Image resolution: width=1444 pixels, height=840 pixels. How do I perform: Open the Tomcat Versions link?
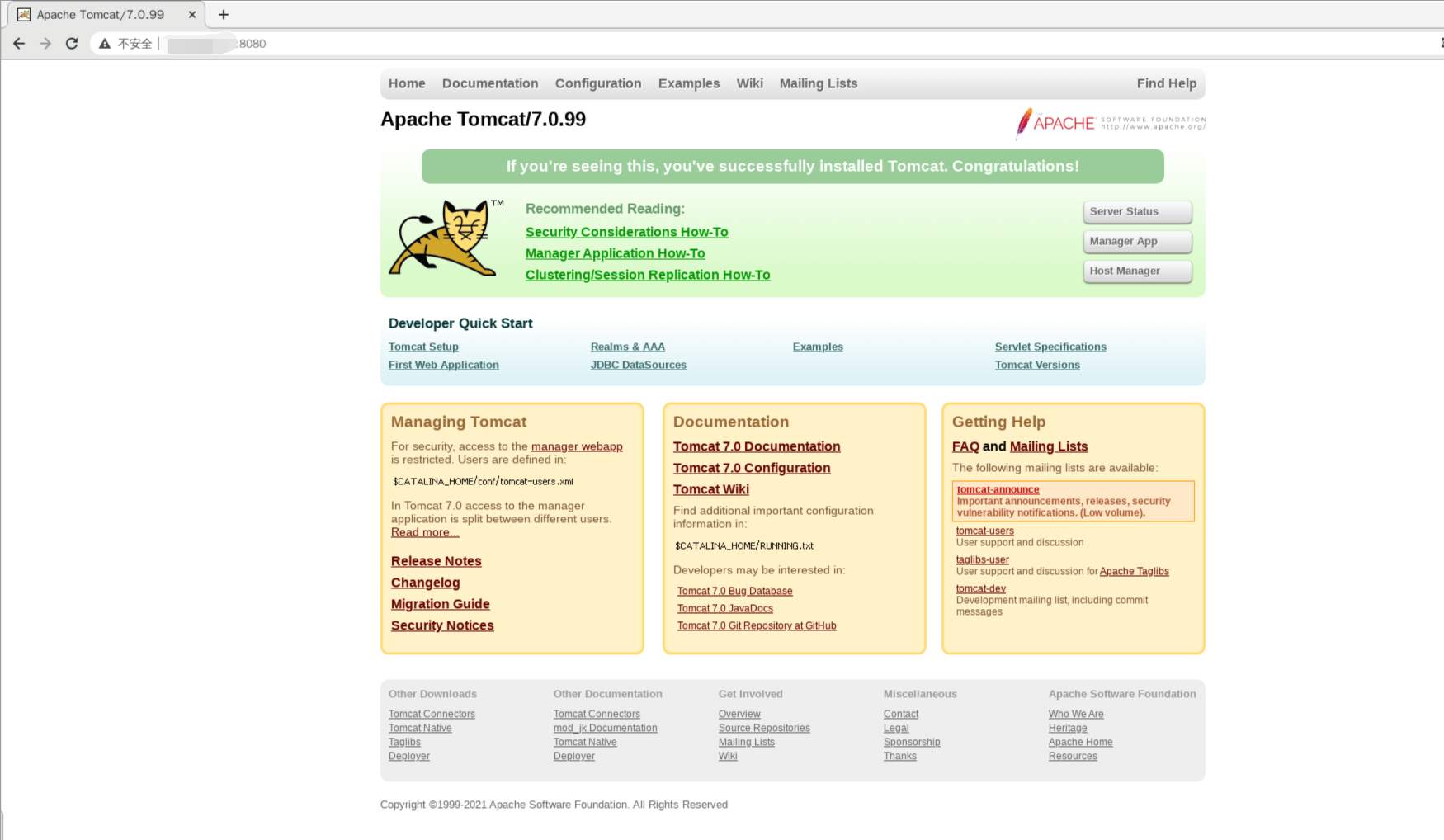tap(1037, 365)
